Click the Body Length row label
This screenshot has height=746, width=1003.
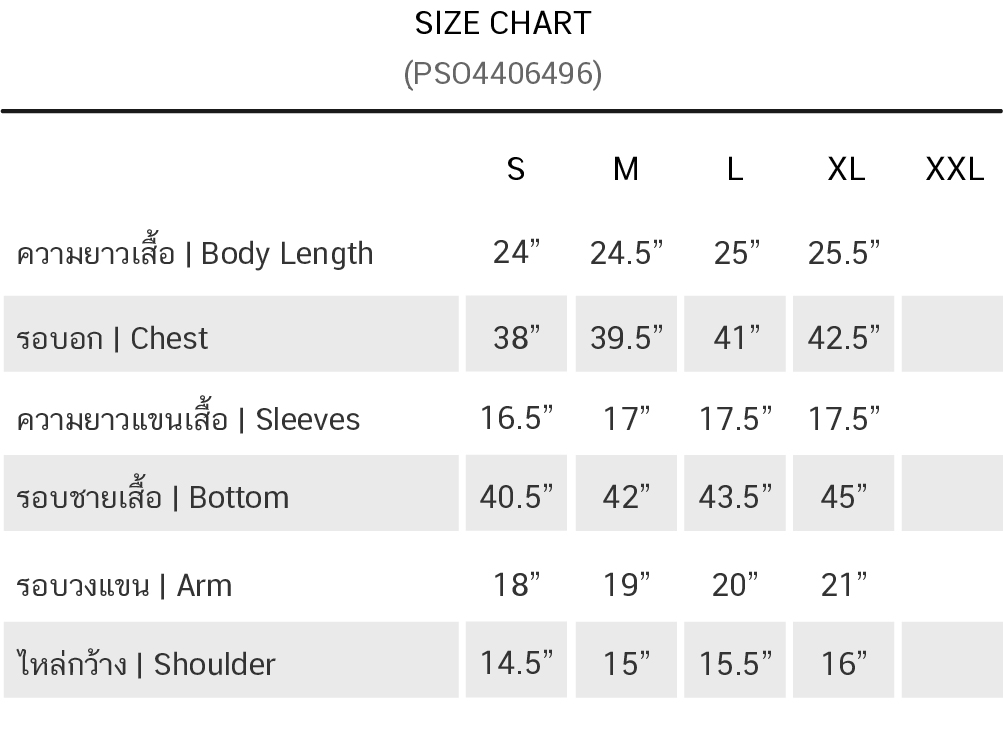(x=195, y=253)
